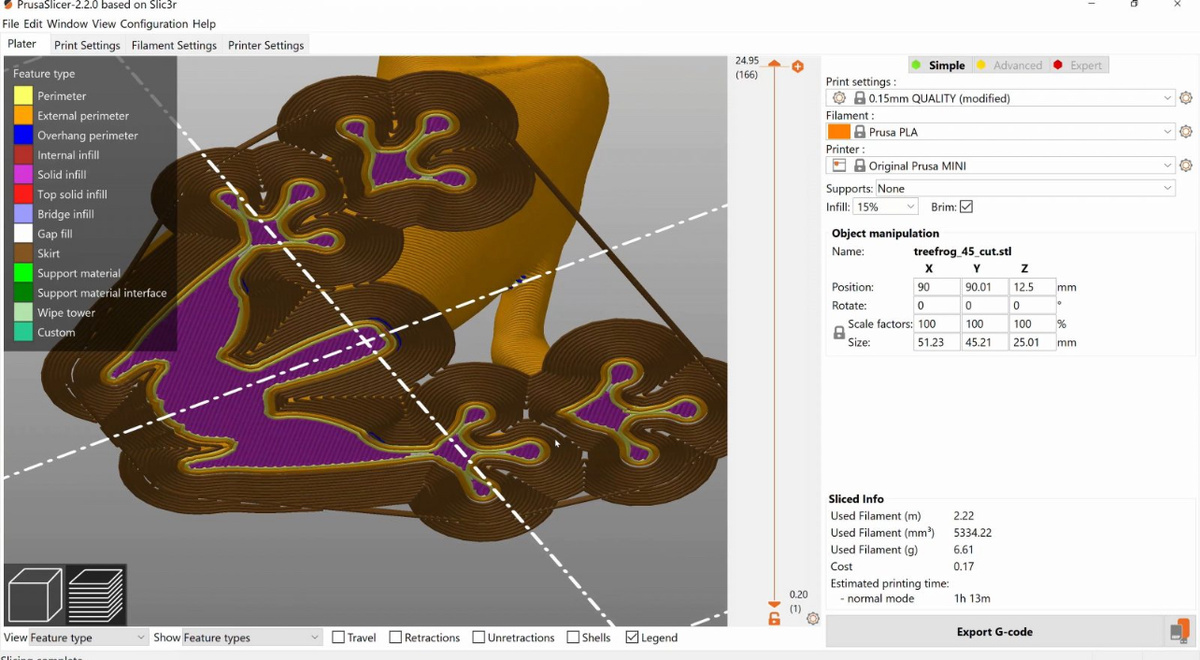Switch to layers preview view icon
Screen dimensions: 1200x660
tap(96, 595)
